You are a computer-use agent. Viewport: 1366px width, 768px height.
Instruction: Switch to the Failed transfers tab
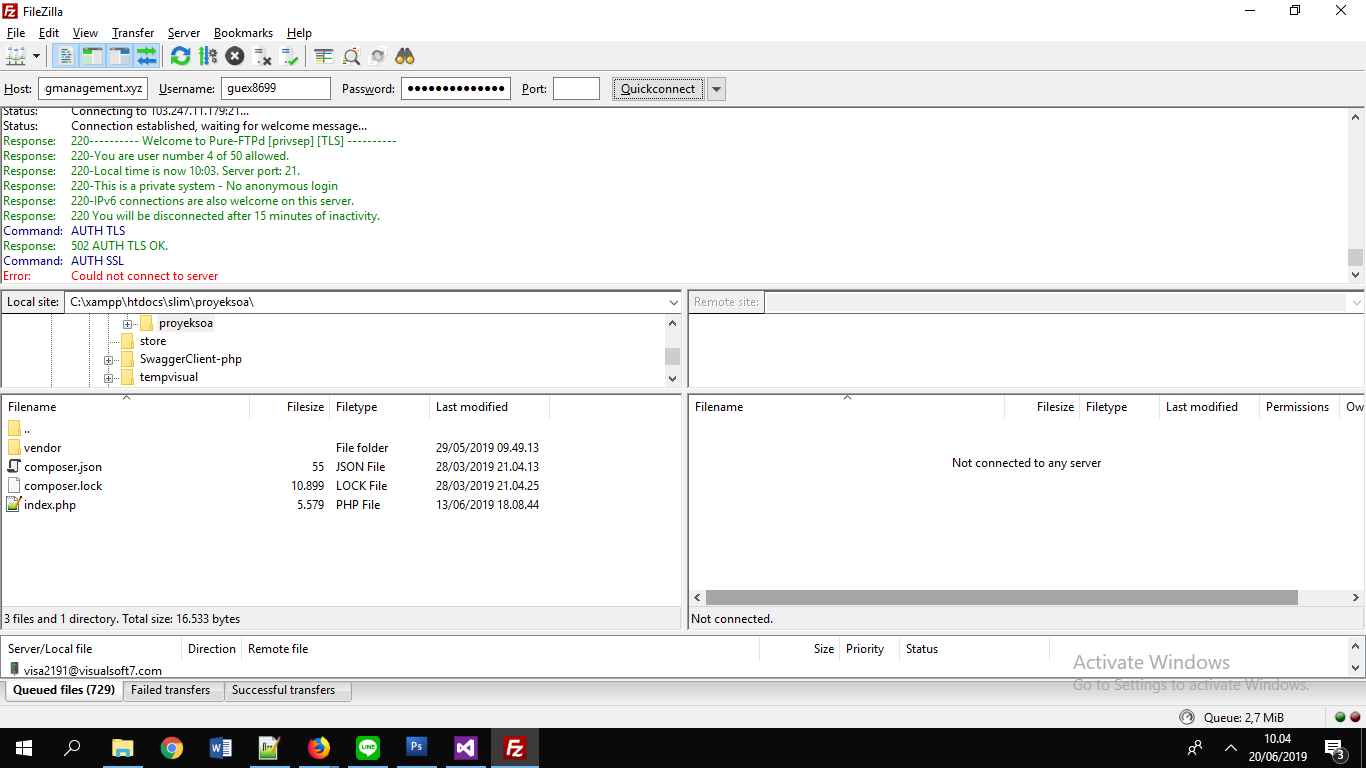171,690
